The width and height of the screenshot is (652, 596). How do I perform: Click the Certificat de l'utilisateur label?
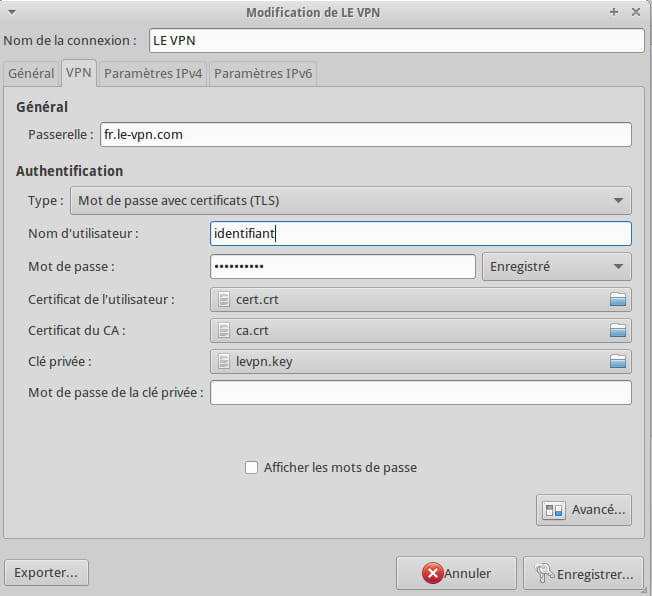pos(101,299)
